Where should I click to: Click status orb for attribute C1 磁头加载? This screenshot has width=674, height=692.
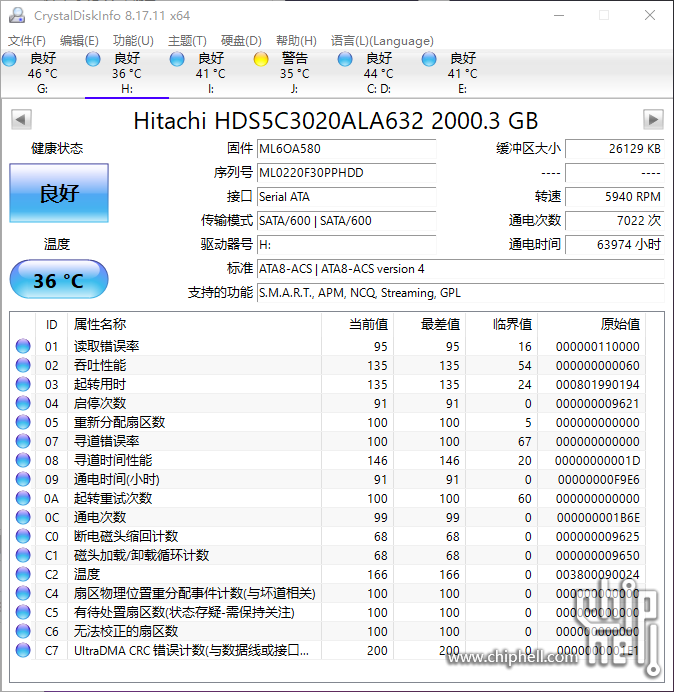click(x=23, y=555)
